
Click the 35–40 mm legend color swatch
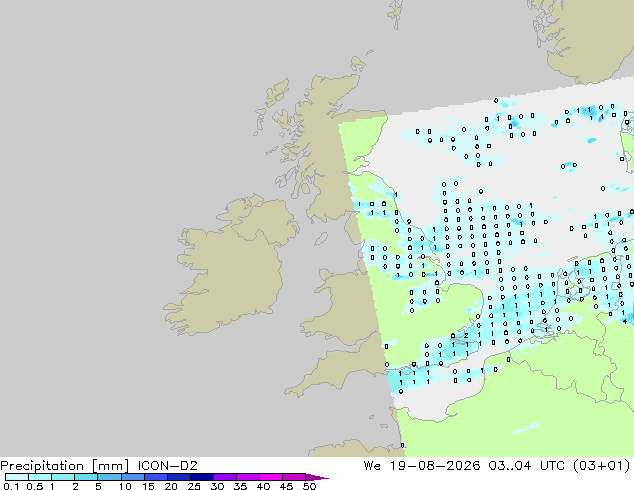[247, 477]
